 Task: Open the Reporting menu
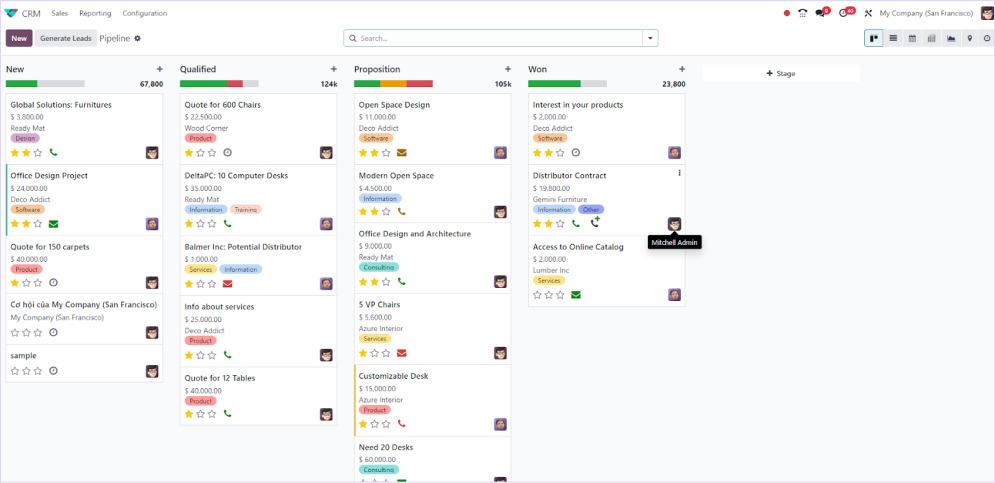95,13
